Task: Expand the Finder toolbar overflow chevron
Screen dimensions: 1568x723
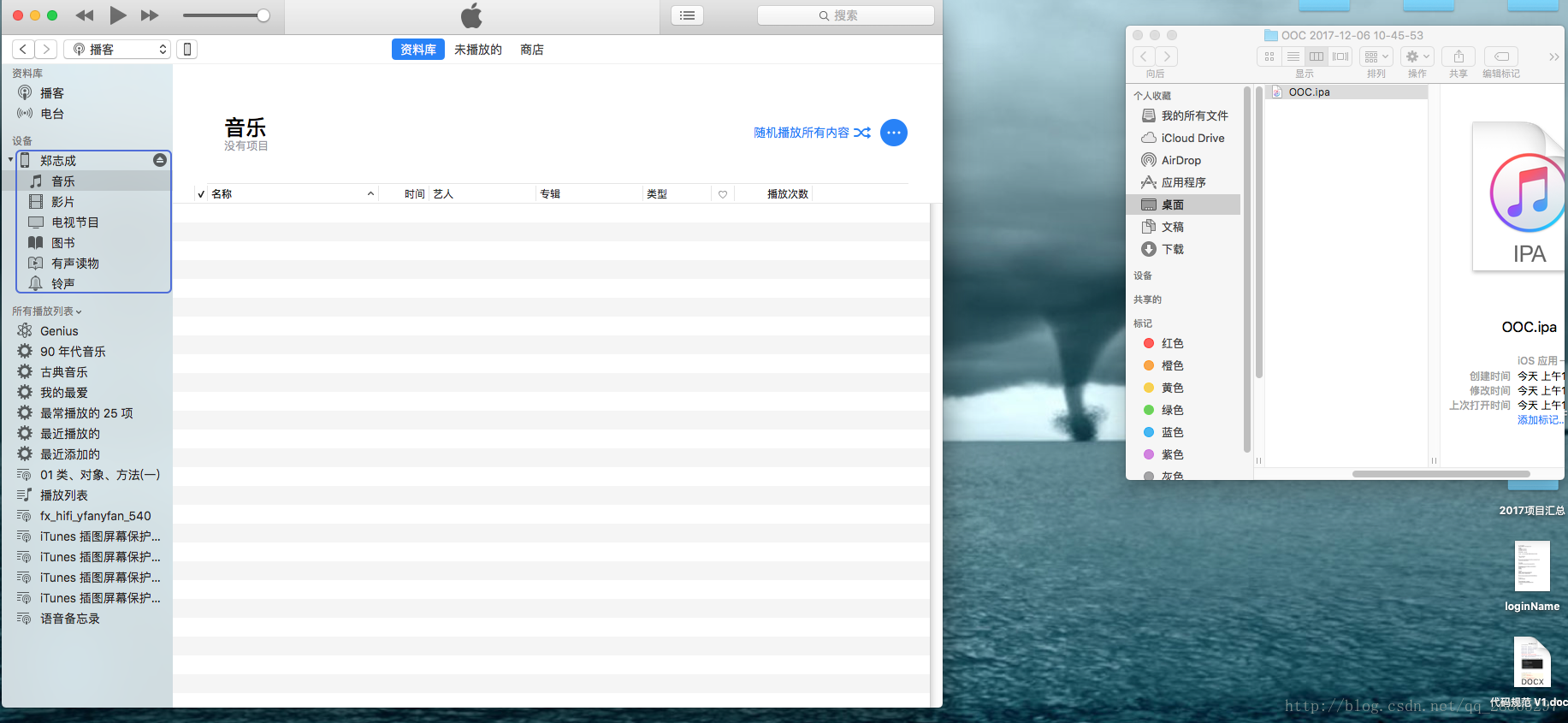Action: (1553, 56)
